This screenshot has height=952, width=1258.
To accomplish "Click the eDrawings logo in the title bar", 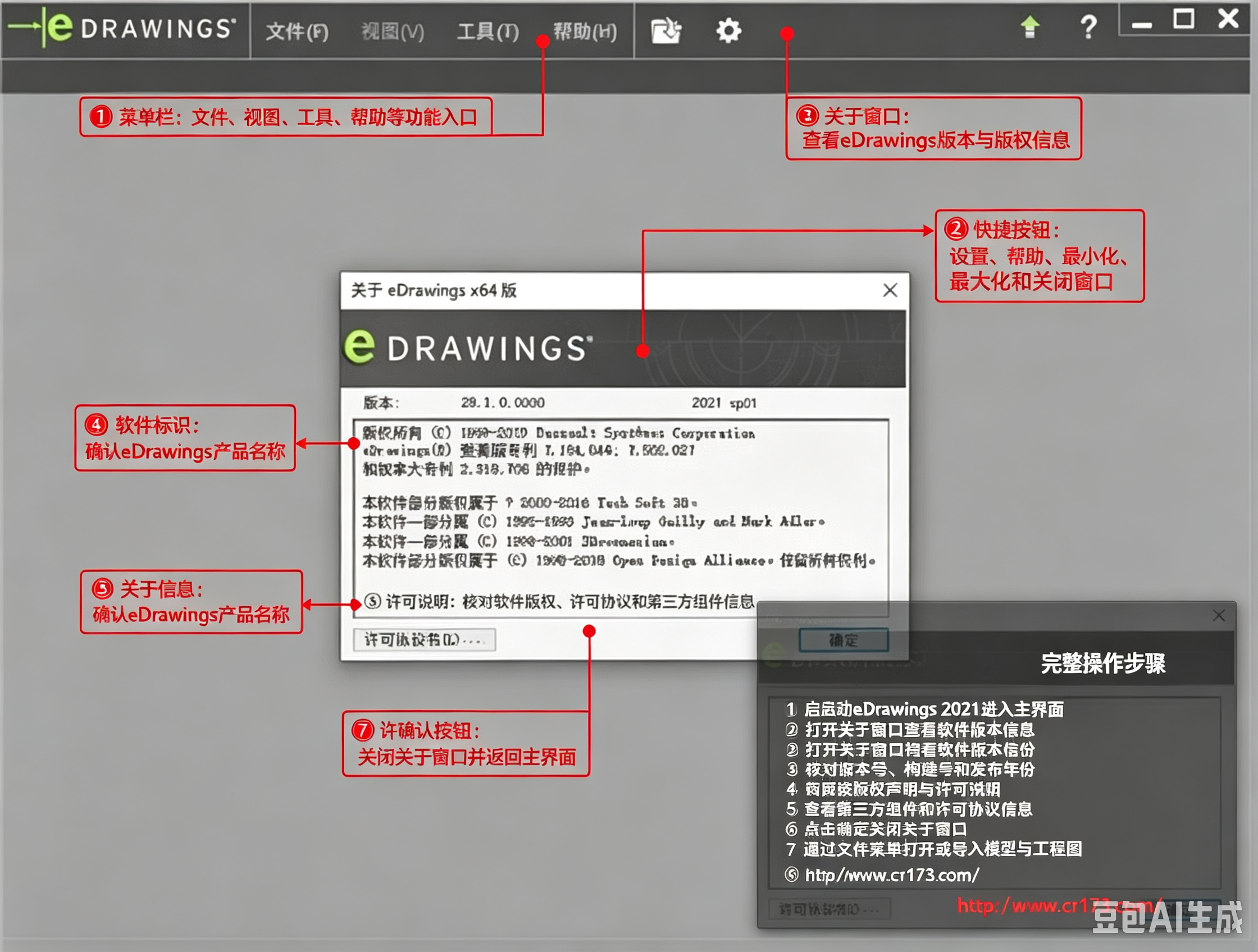I will (x=122, y=28).
